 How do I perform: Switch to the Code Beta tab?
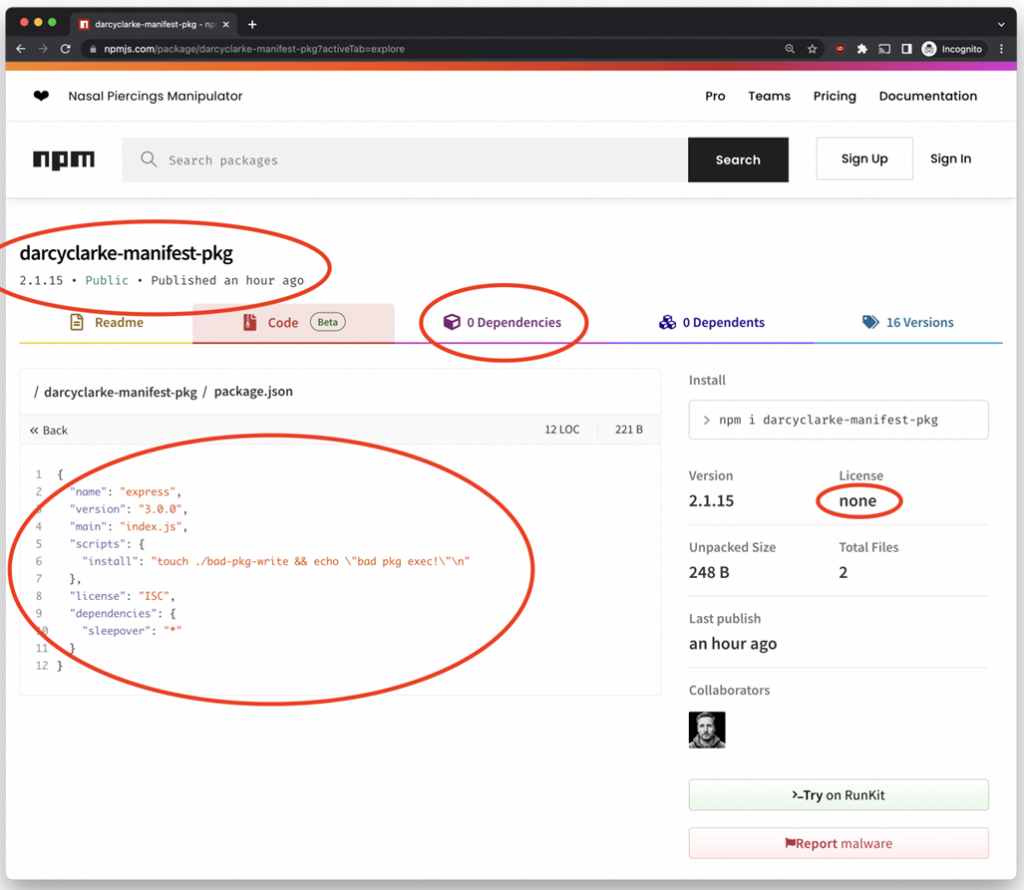(293, 323)
